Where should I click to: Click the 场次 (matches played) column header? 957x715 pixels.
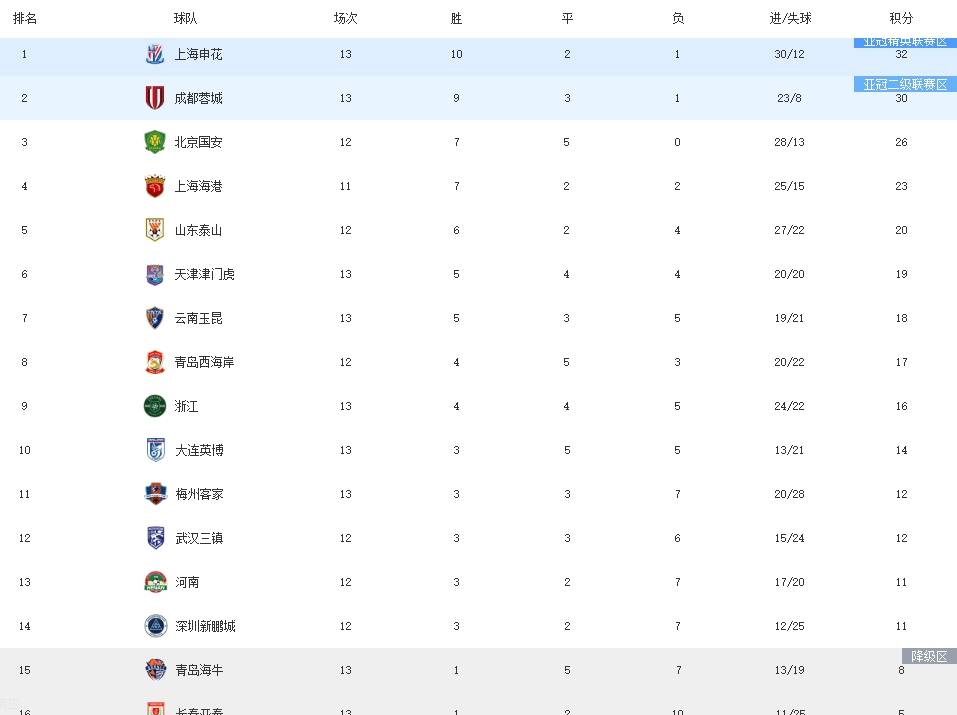point(345,18)
